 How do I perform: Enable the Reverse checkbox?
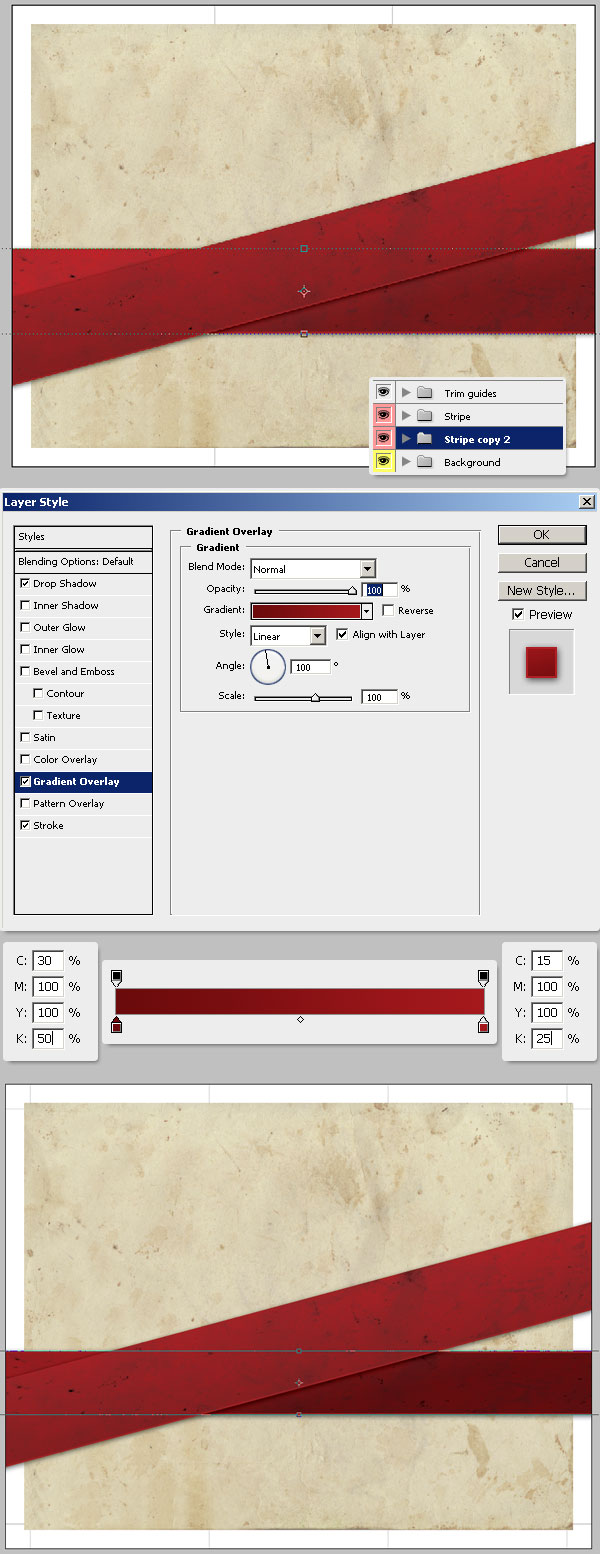(388, 610)
